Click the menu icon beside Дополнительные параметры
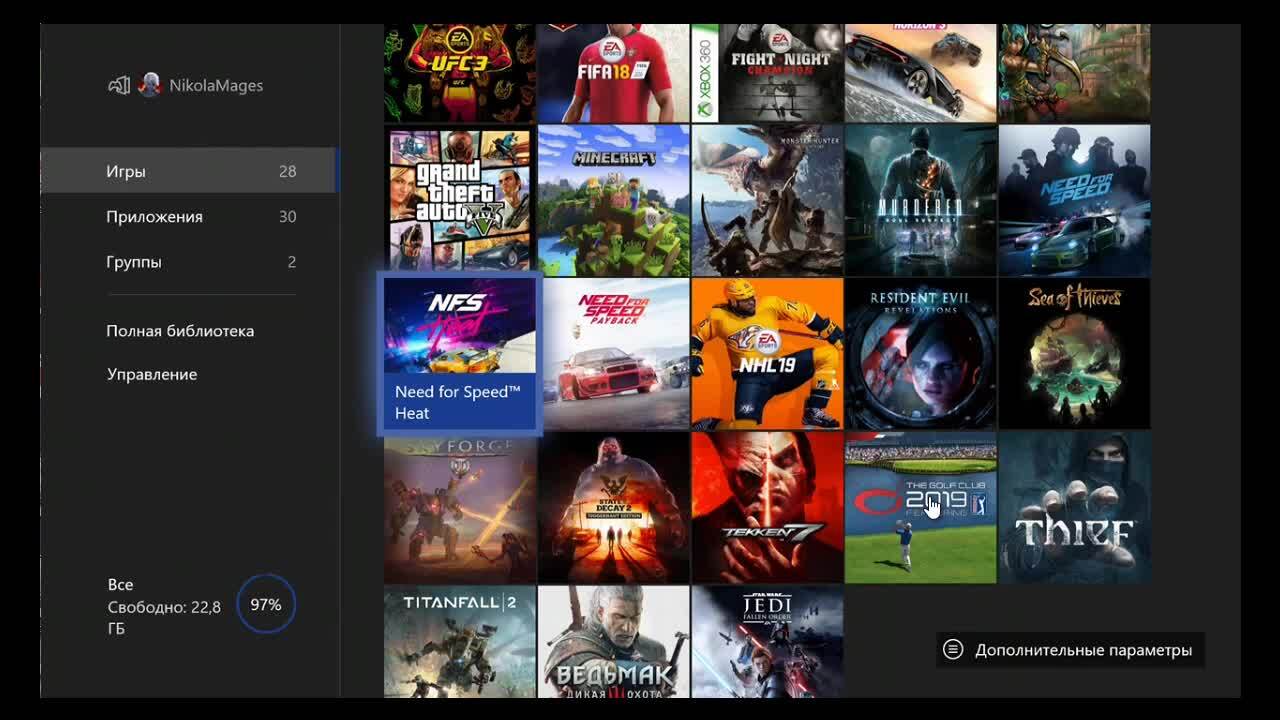Screen dimensions: 1280x720 point(954,650)
